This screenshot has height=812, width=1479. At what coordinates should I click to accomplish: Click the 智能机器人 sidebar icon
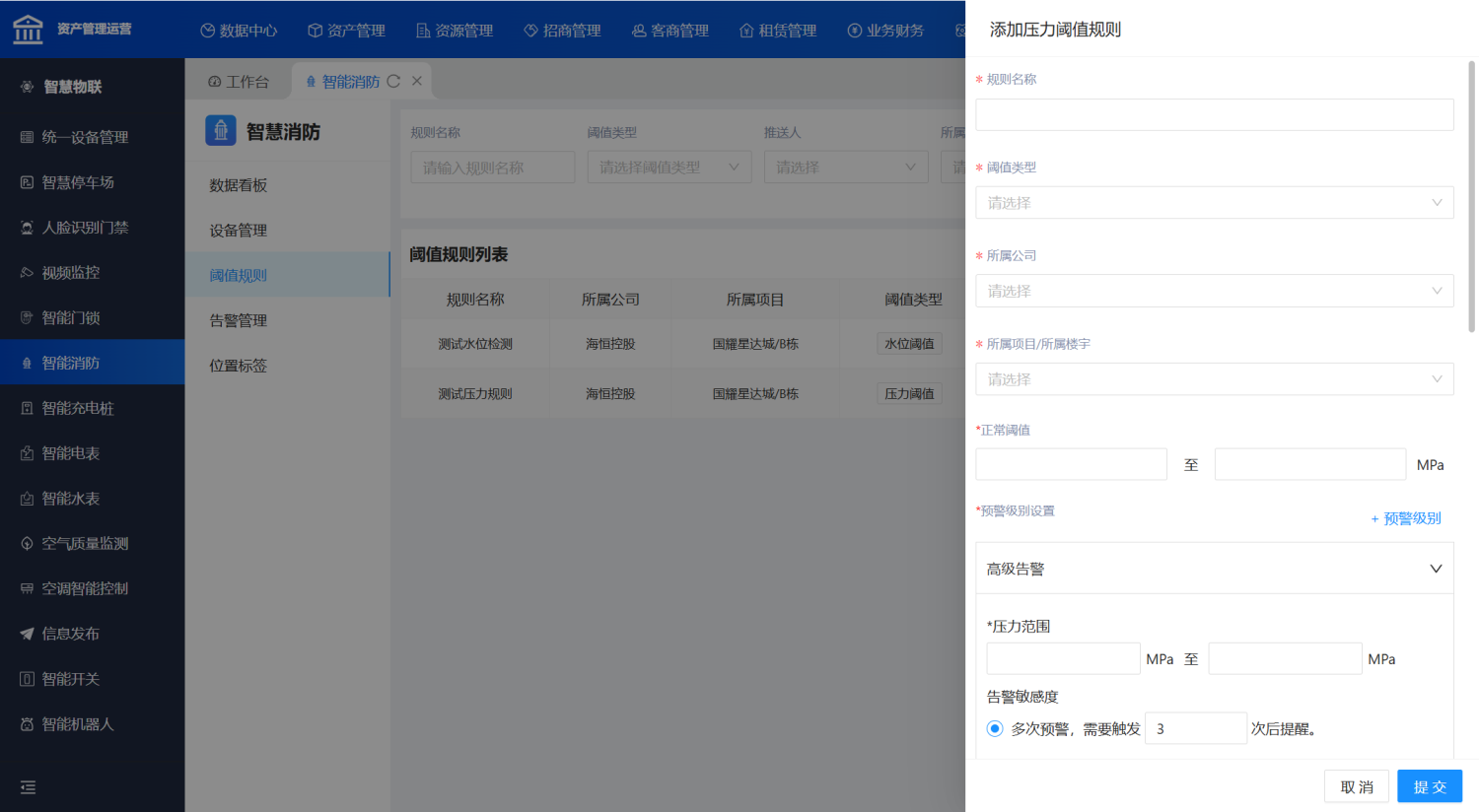28,724
